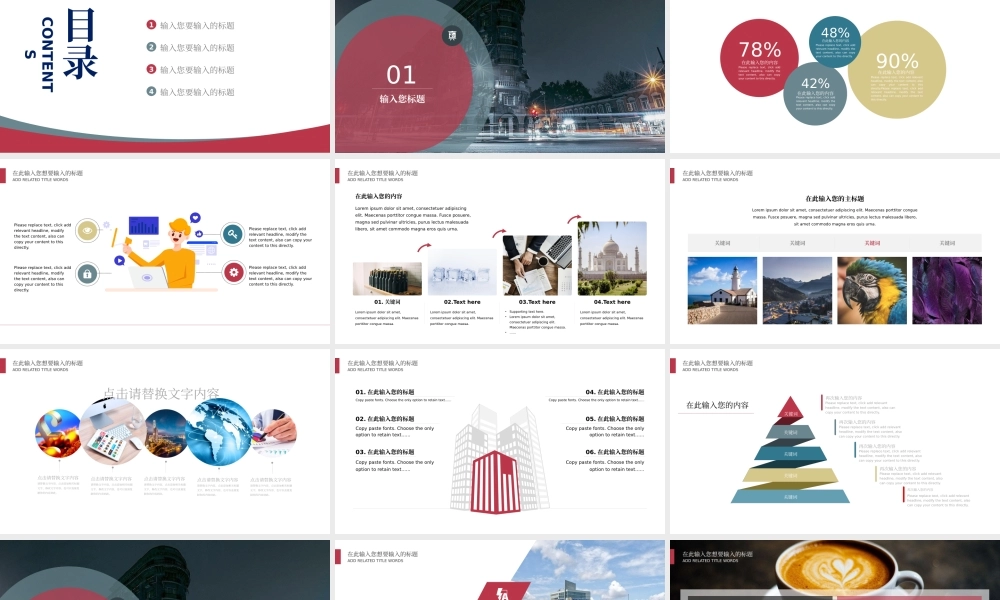The image size is (1000, 600).
Task: Select the teal 48% circle
Action: click(835, 40)
